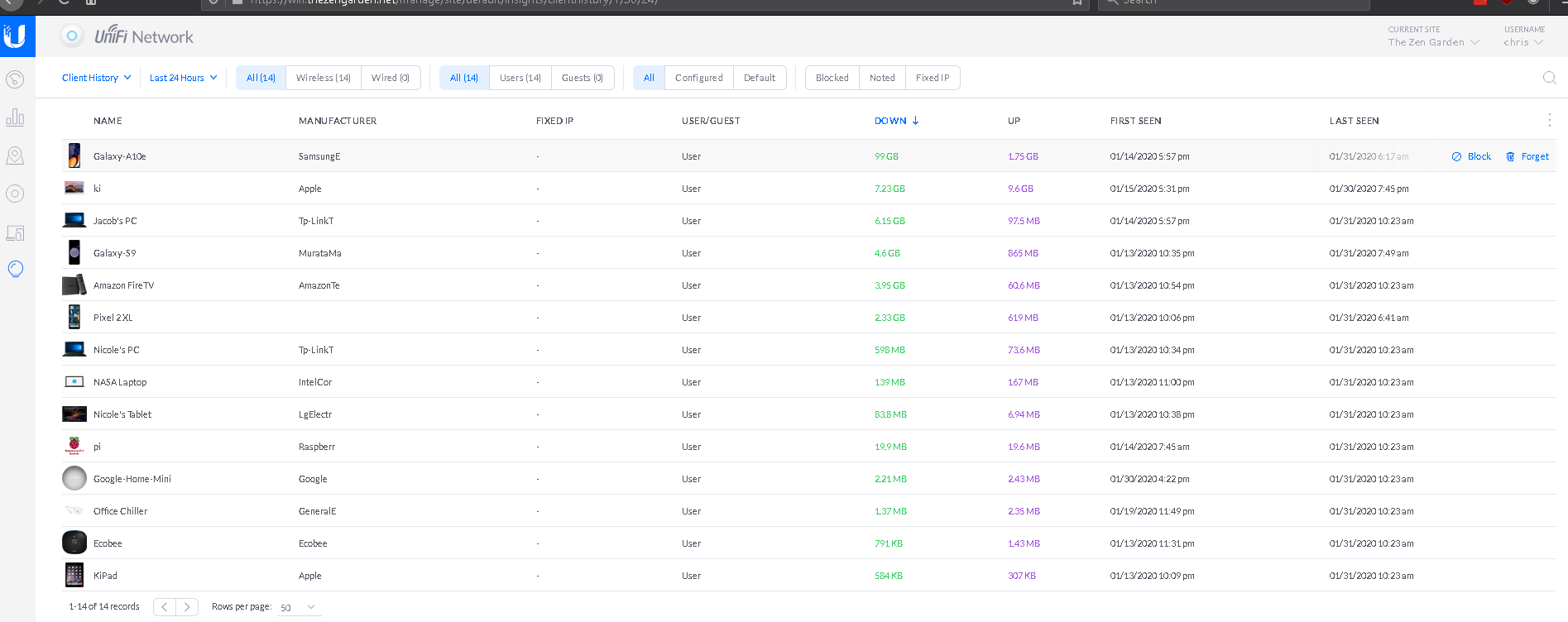Viewport: 1568px width, 622px height.
Task: Click the browser address bar
Action: [645, 3]
